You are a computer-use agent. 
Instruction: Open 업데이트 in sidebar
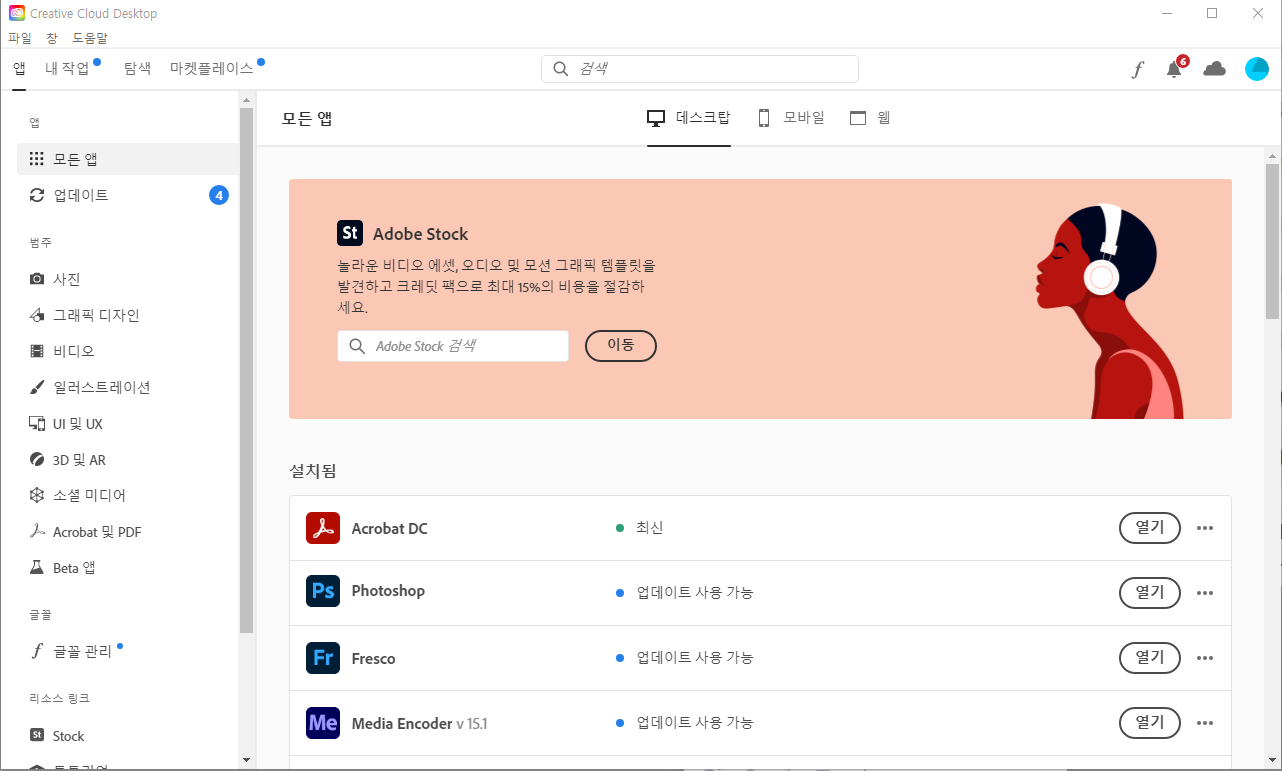[x=127, y=195]
